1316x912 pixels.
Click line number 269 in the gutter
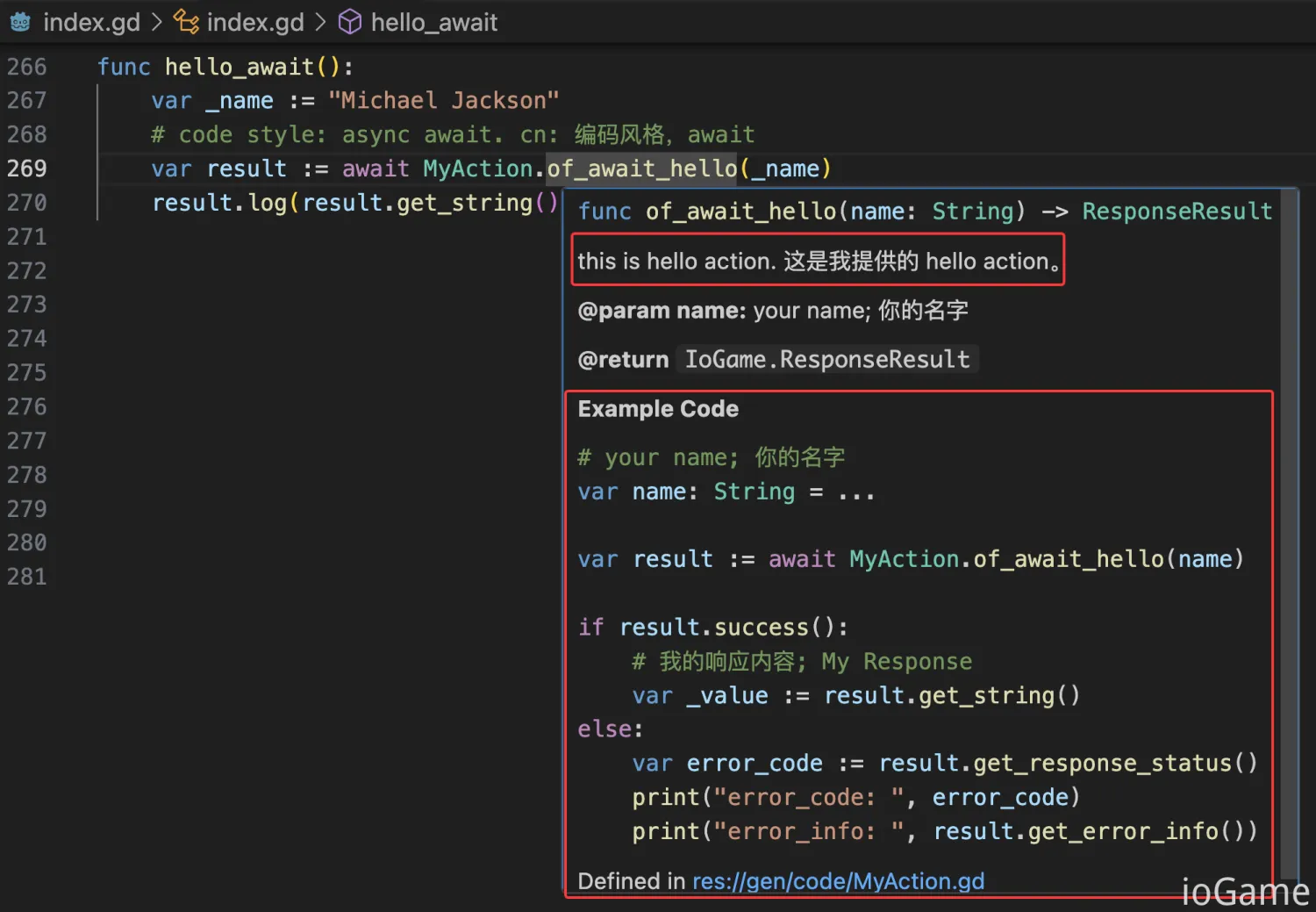[x=27, y=169]
